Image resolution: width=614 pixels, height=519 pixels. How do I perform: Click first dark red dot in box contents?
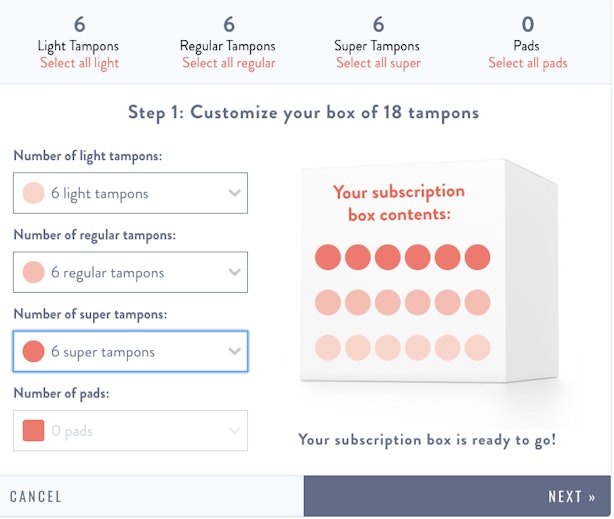(x=328, y=257)
